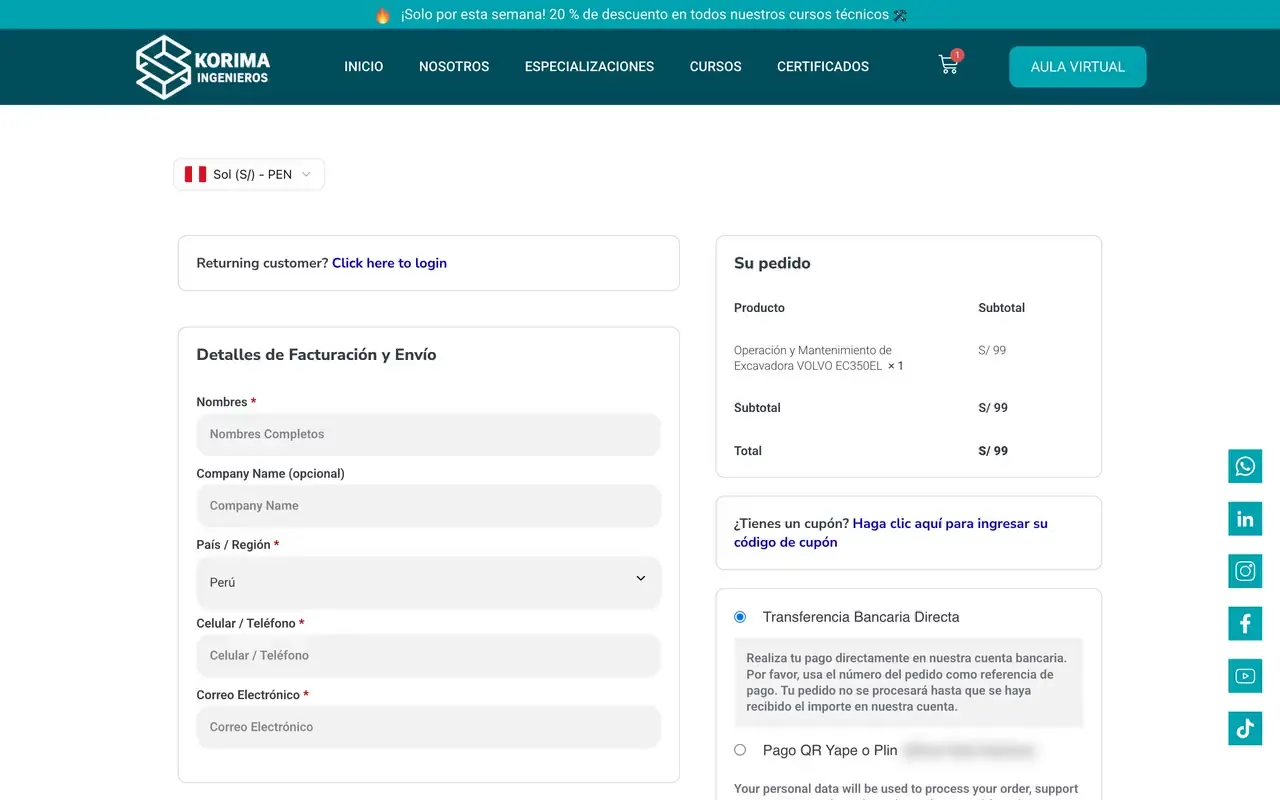The height and width of the screenshot is (800, 1280).
Task: Open the Facebook side button
Action: [1245, 624]
